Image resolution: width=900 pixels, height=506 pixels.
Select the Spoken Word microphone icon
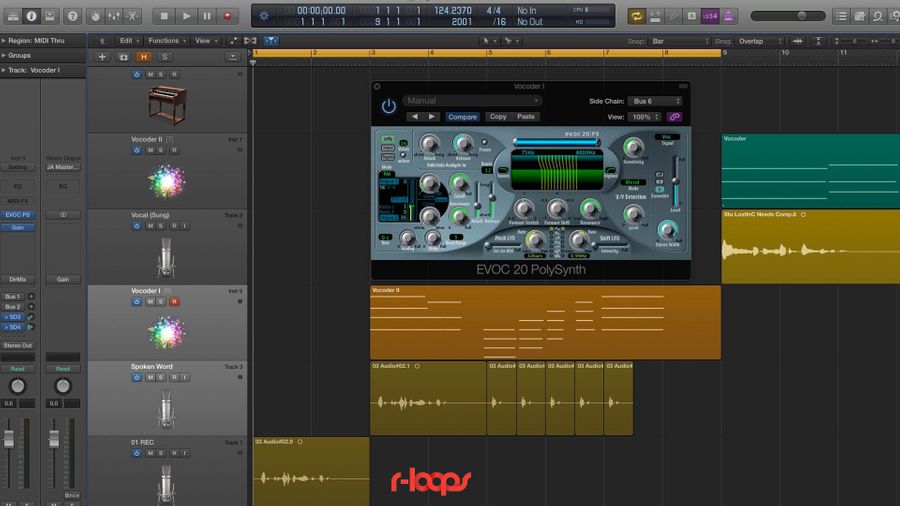(x=166, y=410)
